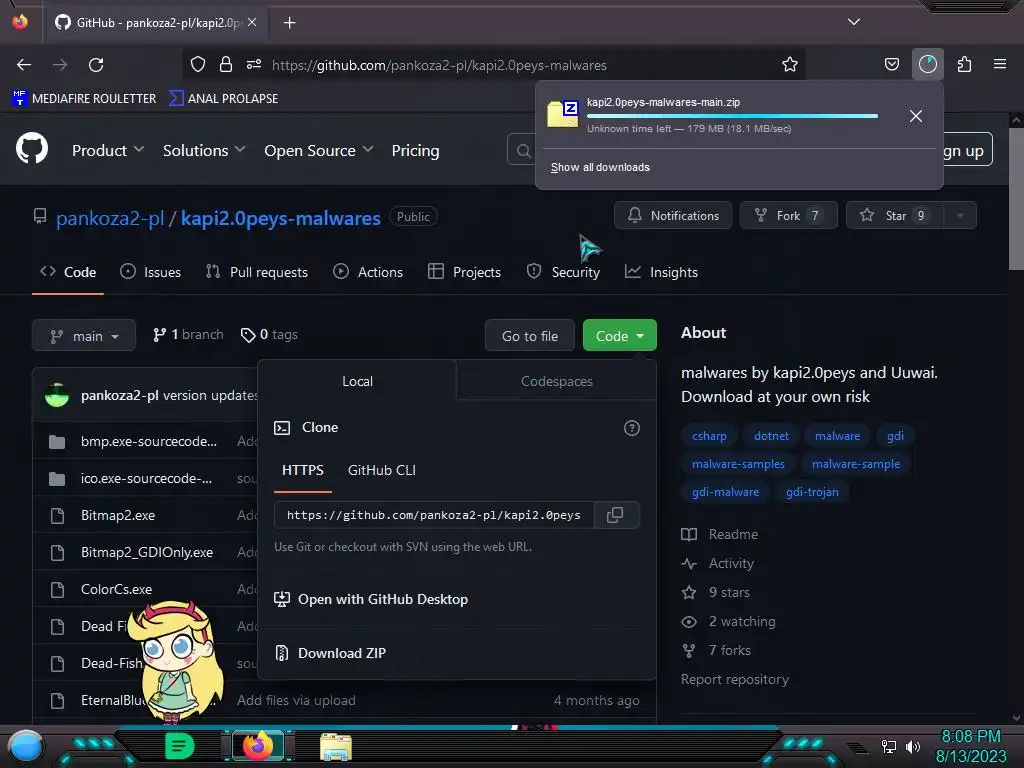View the 0 tags link
The height and width of the screenshot is (768, 1024).
click(269, 334)
